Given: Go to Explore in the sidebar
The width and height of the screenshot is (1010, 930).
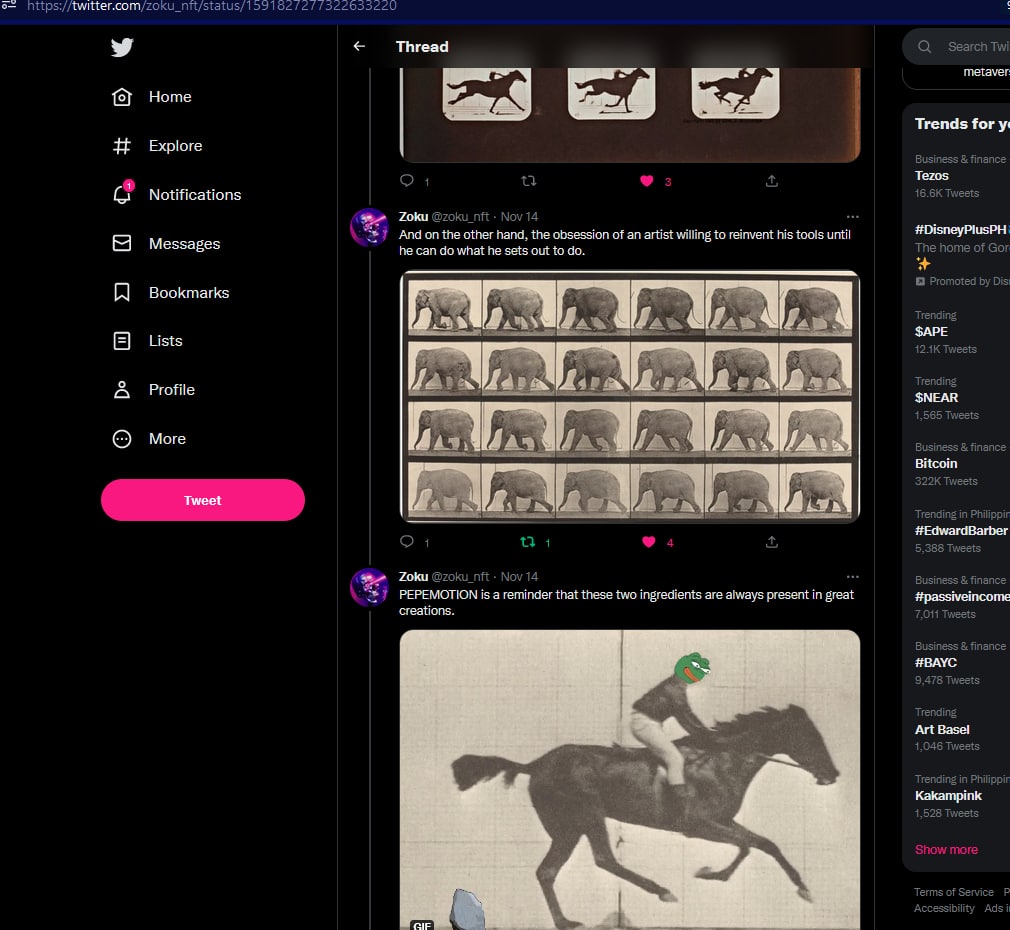Looking at the screenshot, I should pyautogui.click(x=175, y=146).
